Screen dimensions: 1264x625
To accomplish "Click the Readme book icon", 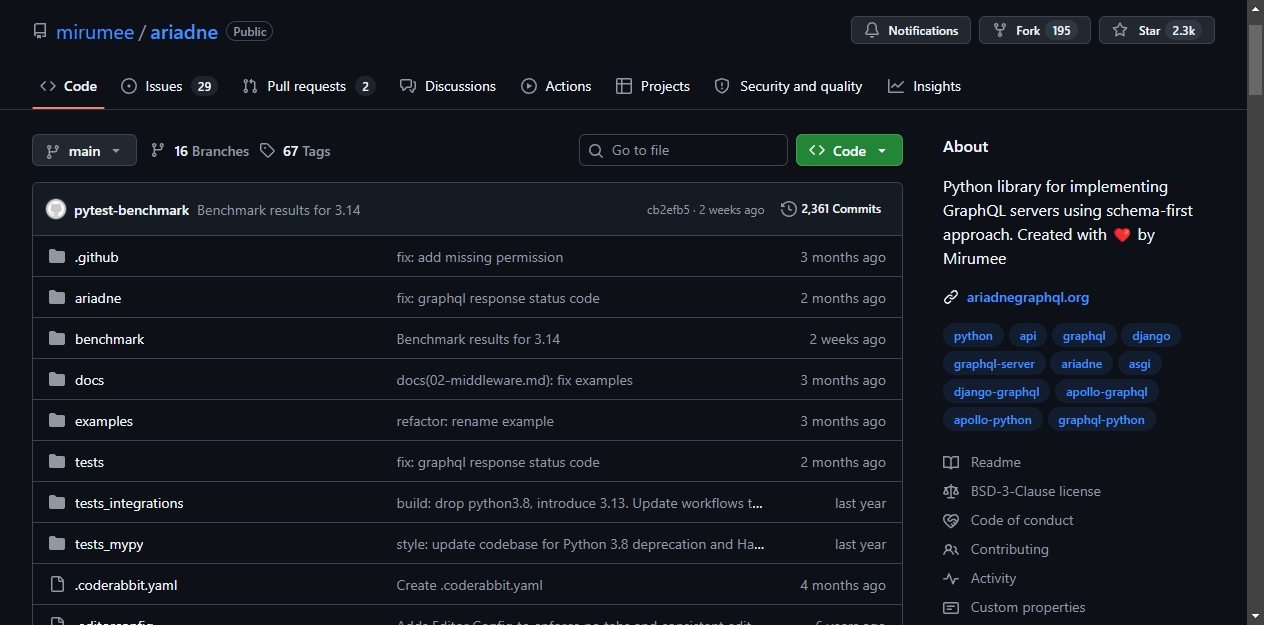I will pyautogui.click(x=951, y=462).
